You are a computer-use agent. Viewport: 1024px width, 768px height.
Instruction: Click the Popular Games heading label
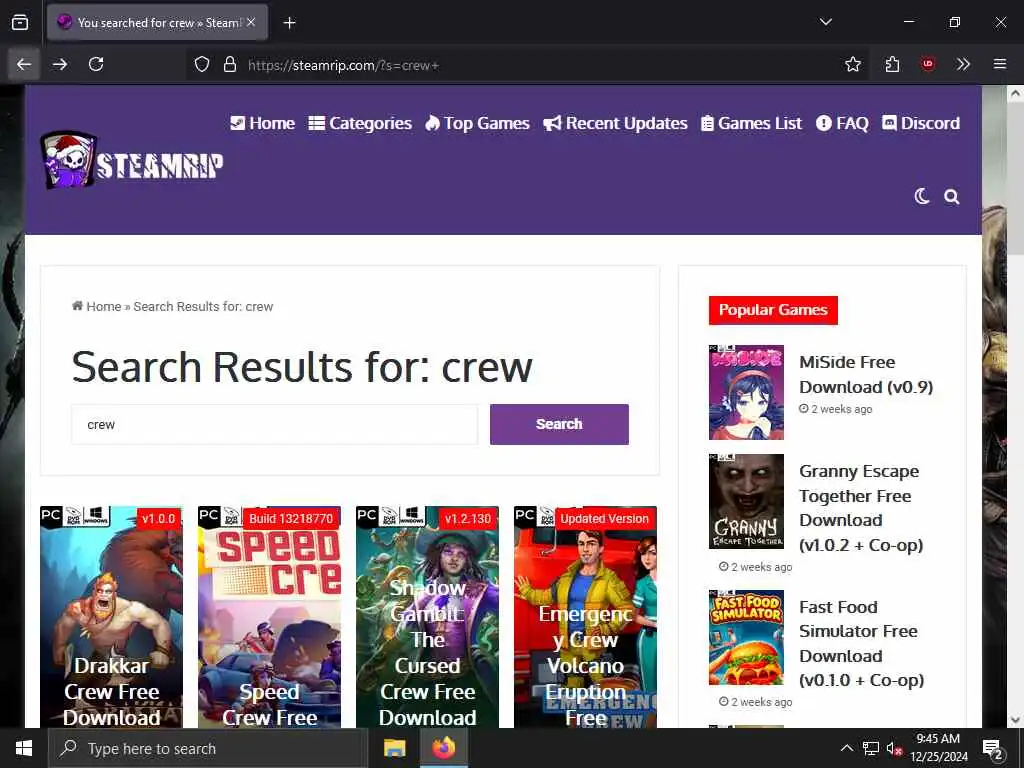pos(773,310)
